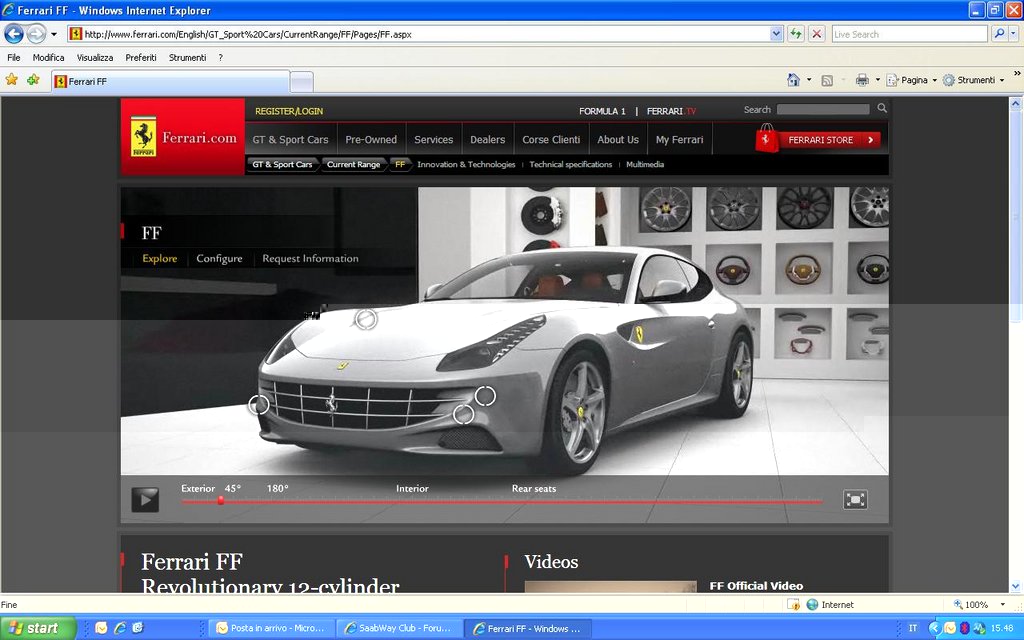Viewport: 1024px width, 640px height.
Task: Open the Strumenti menu in menu bar
Action: tap(187, 57)
